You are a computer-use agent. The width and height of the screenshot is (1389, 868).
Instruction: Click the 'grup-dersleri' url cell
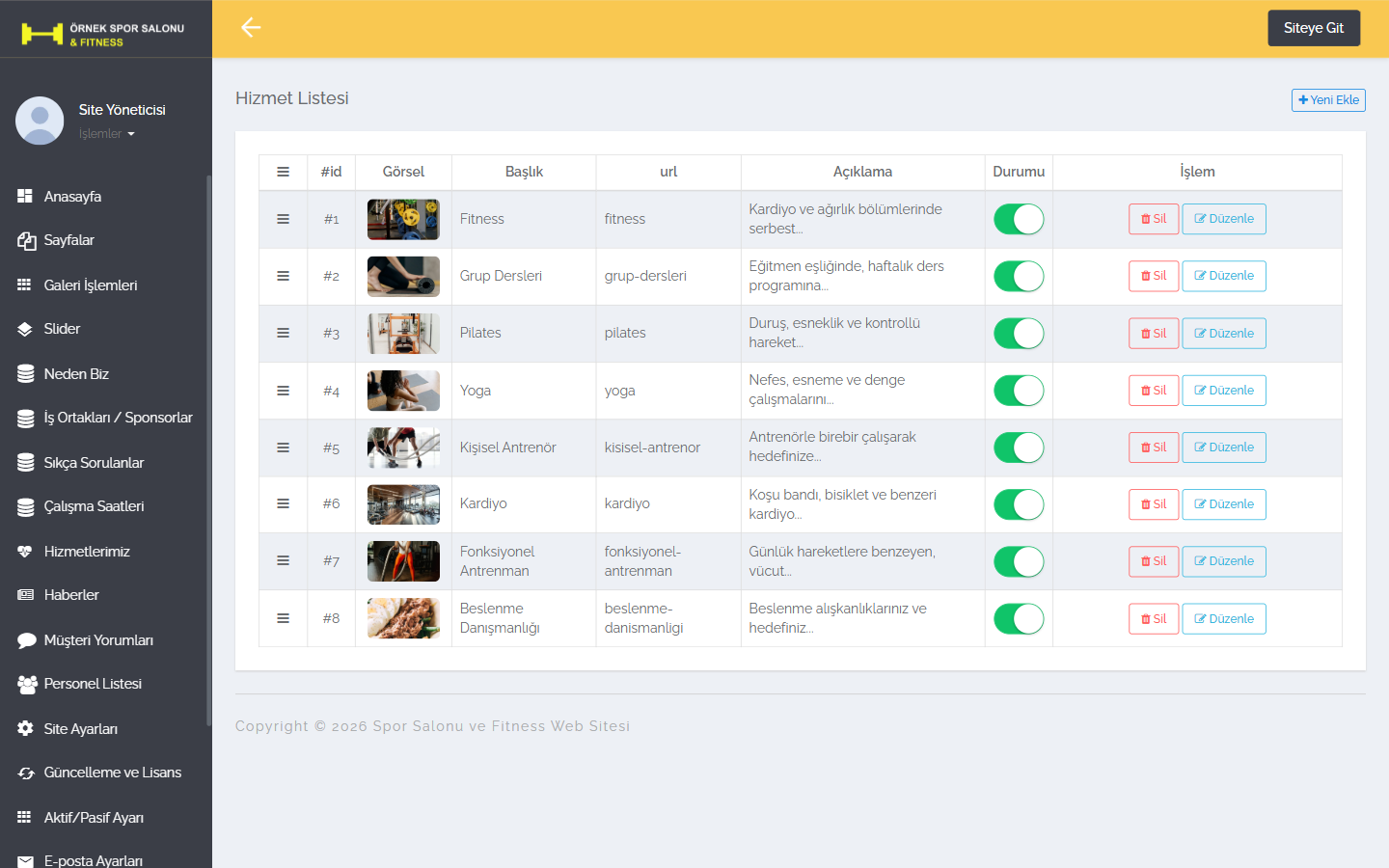pyautogui.click(x=668, y=276)
